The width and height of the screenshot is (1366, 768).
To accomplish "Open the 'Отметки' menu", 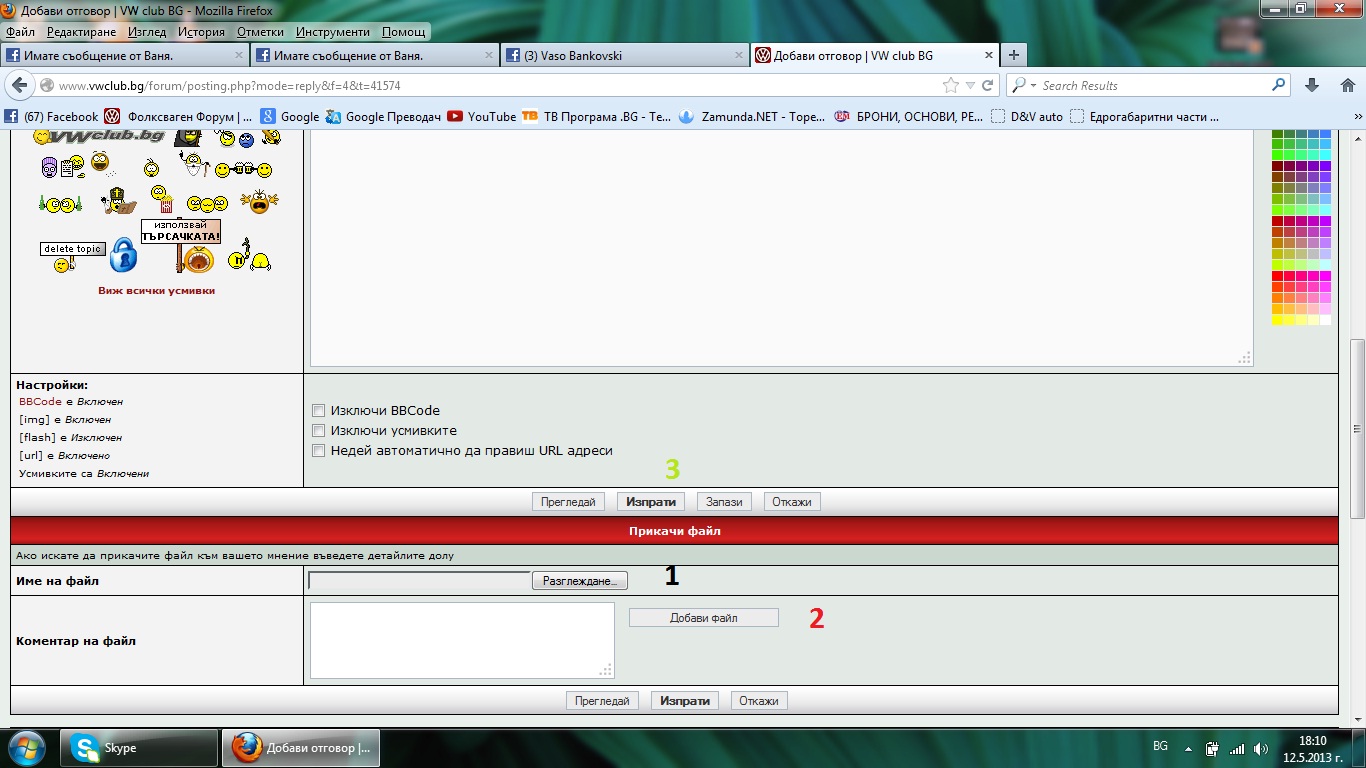I will pyautogui.click(x=260, y=32).
